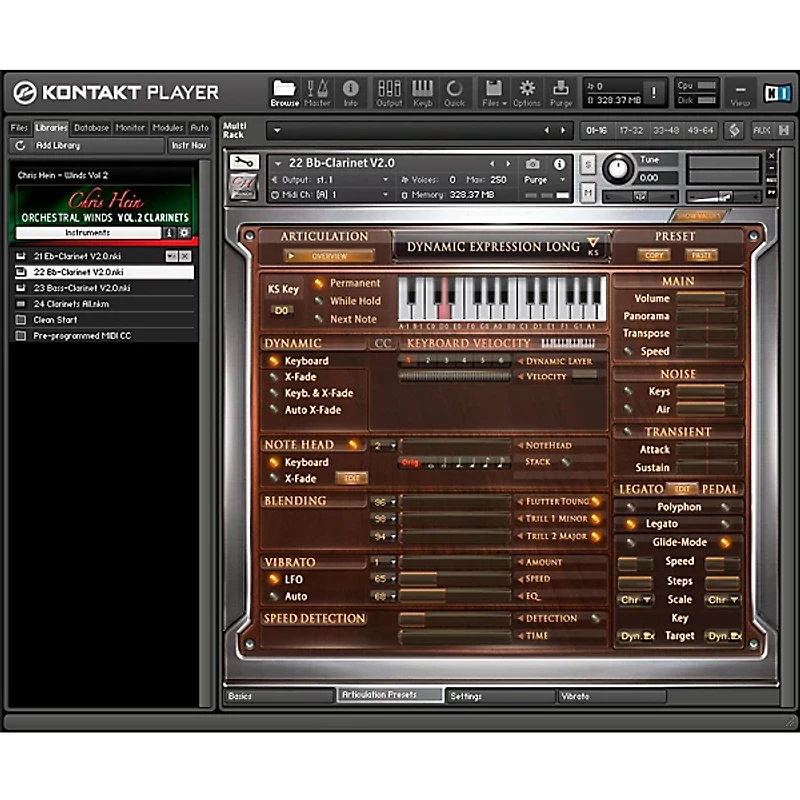Image resolution: width=800 pixels, height=800 pixels.
Task: Select Auto X-Fade dynamic mode
Action: point(274,410)
